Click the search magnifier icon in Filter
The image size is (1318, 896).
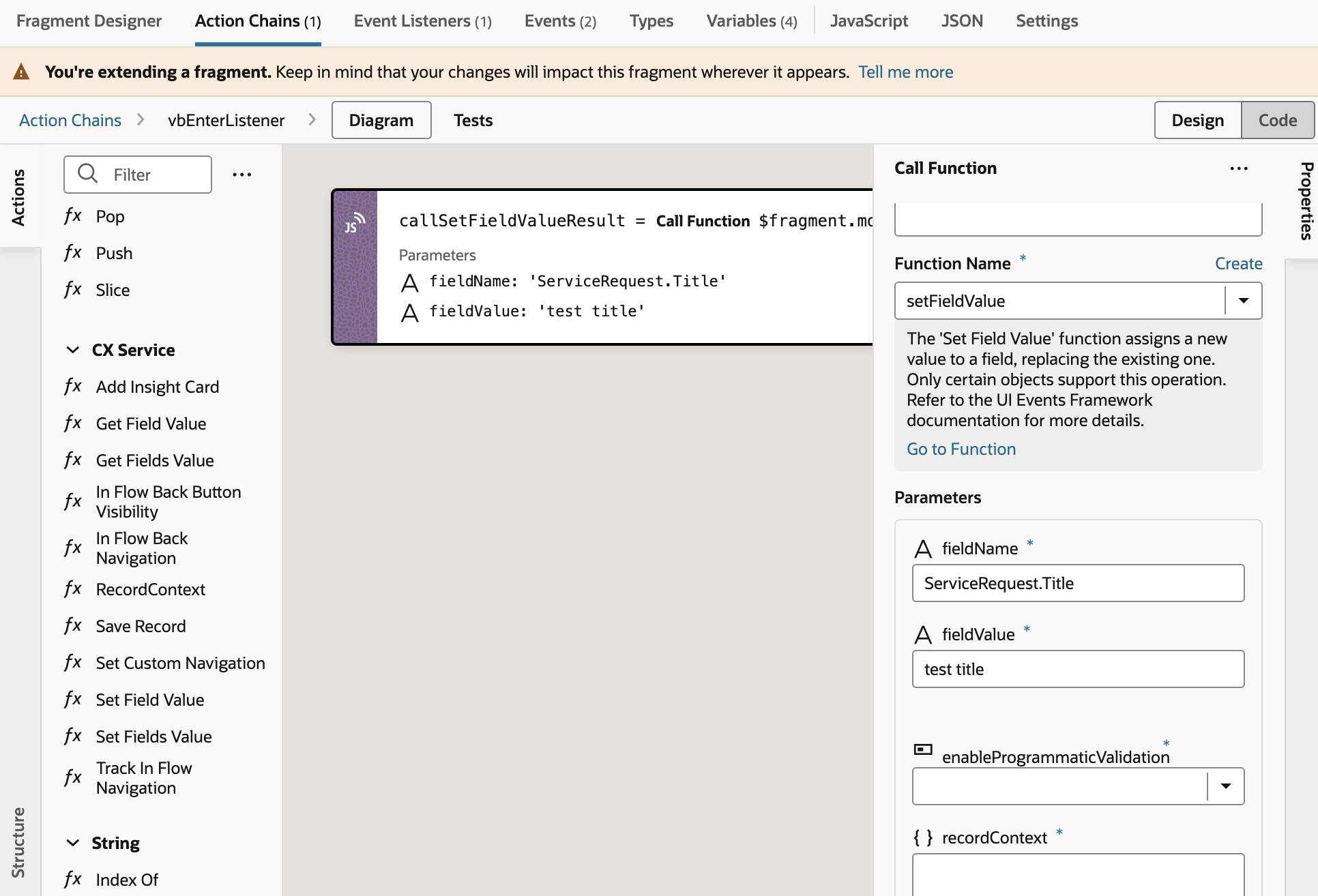(88, 174)
